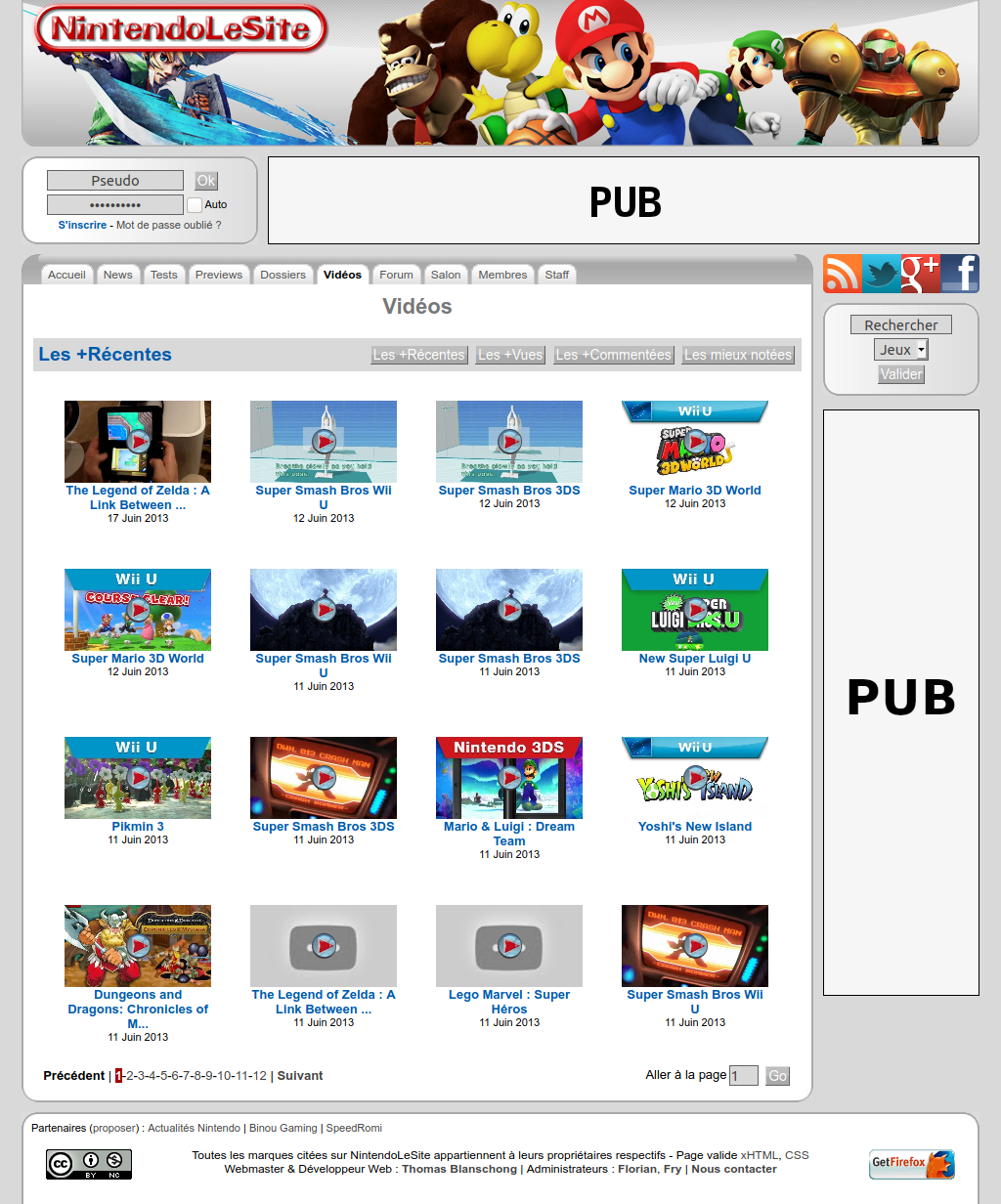
Task: Open New Super Luigi U title link
Action: pyautogui.click(x=695, y=659)
